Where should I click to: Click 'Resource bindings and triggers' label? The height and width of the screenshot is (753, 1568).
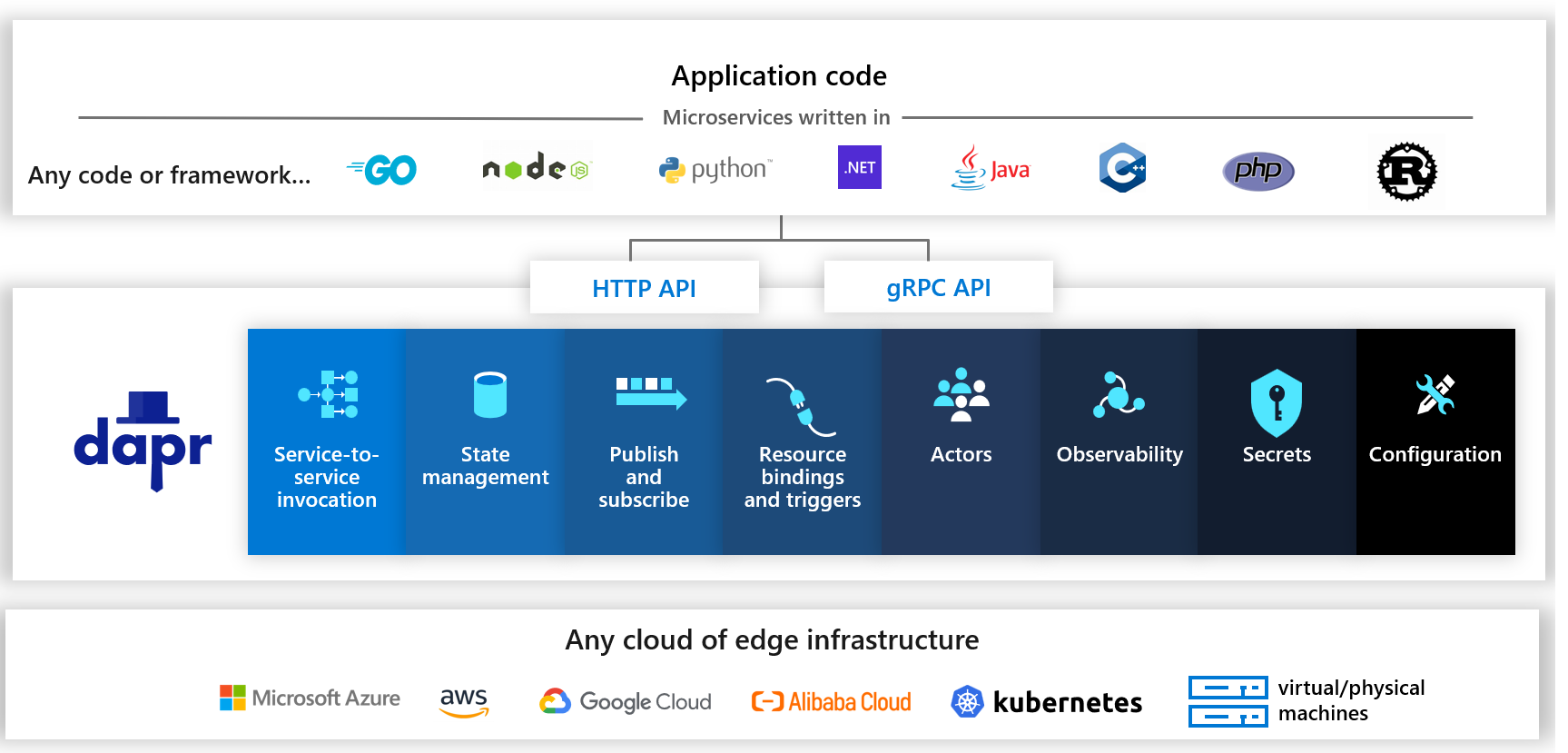pos(803,477)
